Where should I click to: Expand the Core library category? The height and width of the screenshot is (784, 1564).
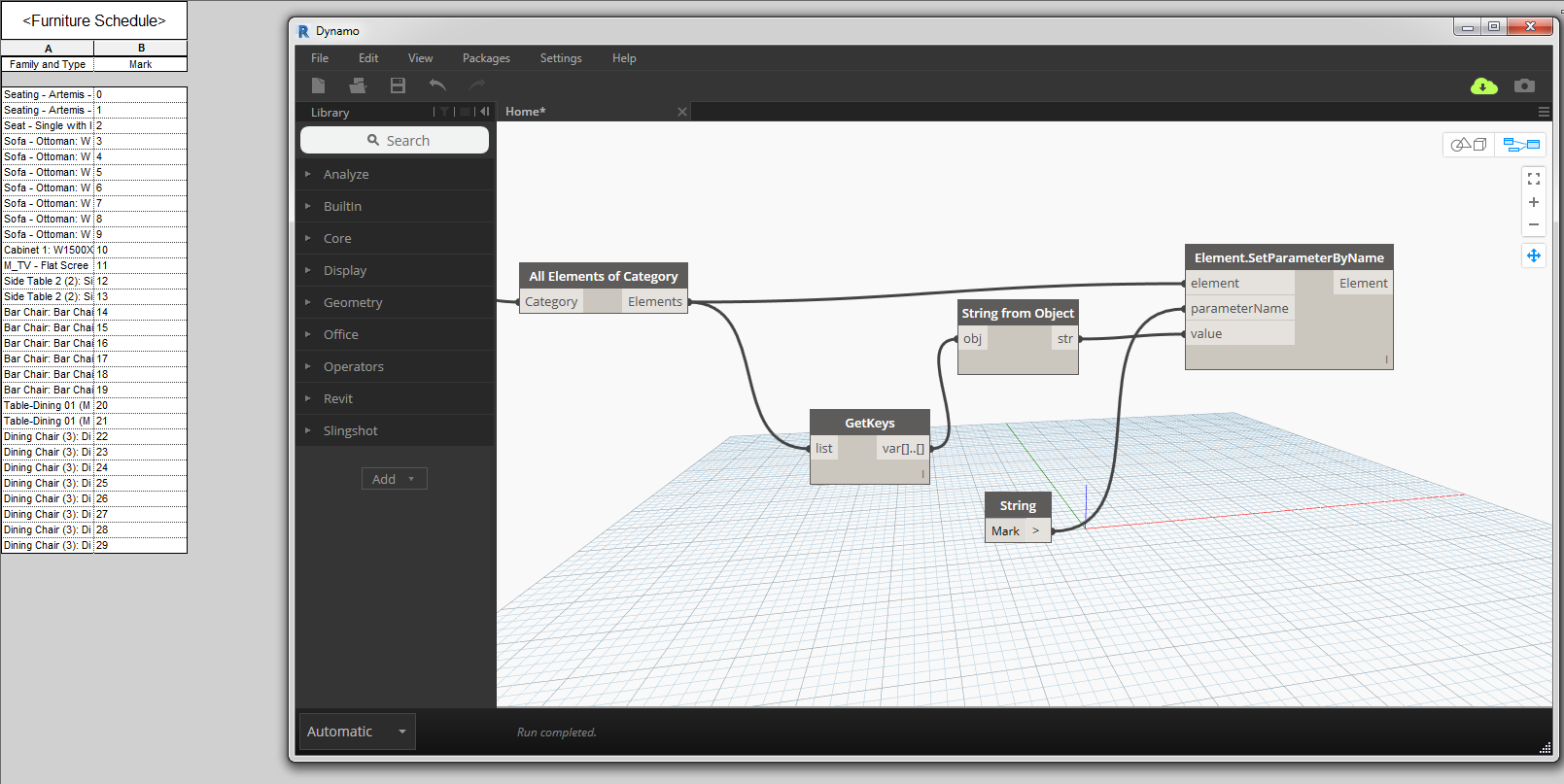pos(396,238)
